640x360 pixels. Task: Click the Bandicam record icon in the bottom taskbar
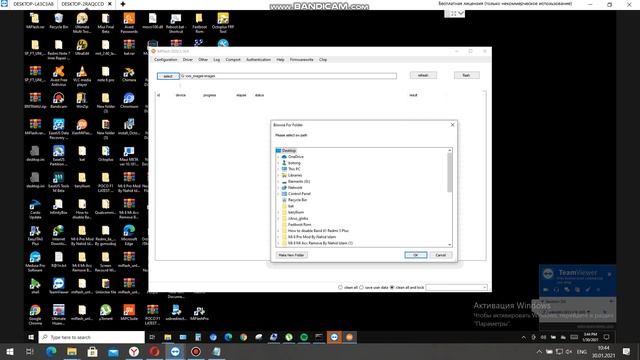196,351
